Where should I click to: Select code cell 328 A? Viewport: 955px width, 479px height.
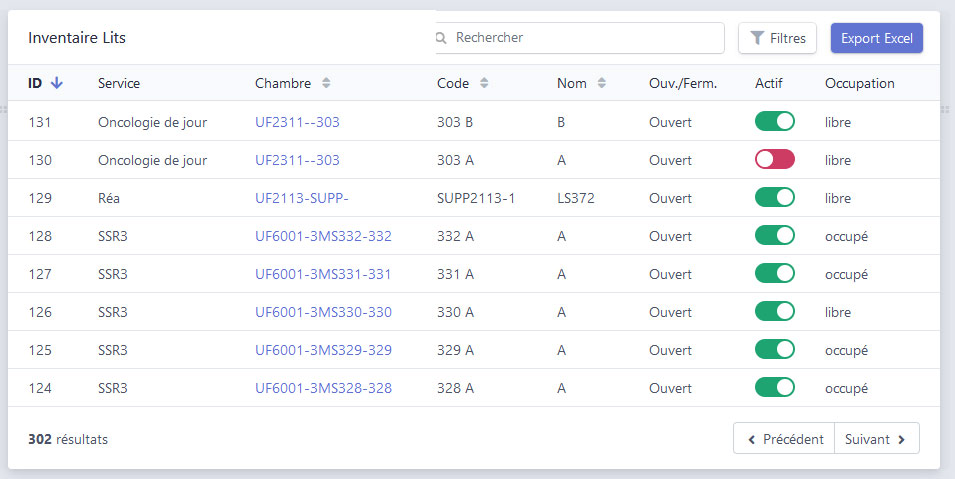tap(456, 388)
